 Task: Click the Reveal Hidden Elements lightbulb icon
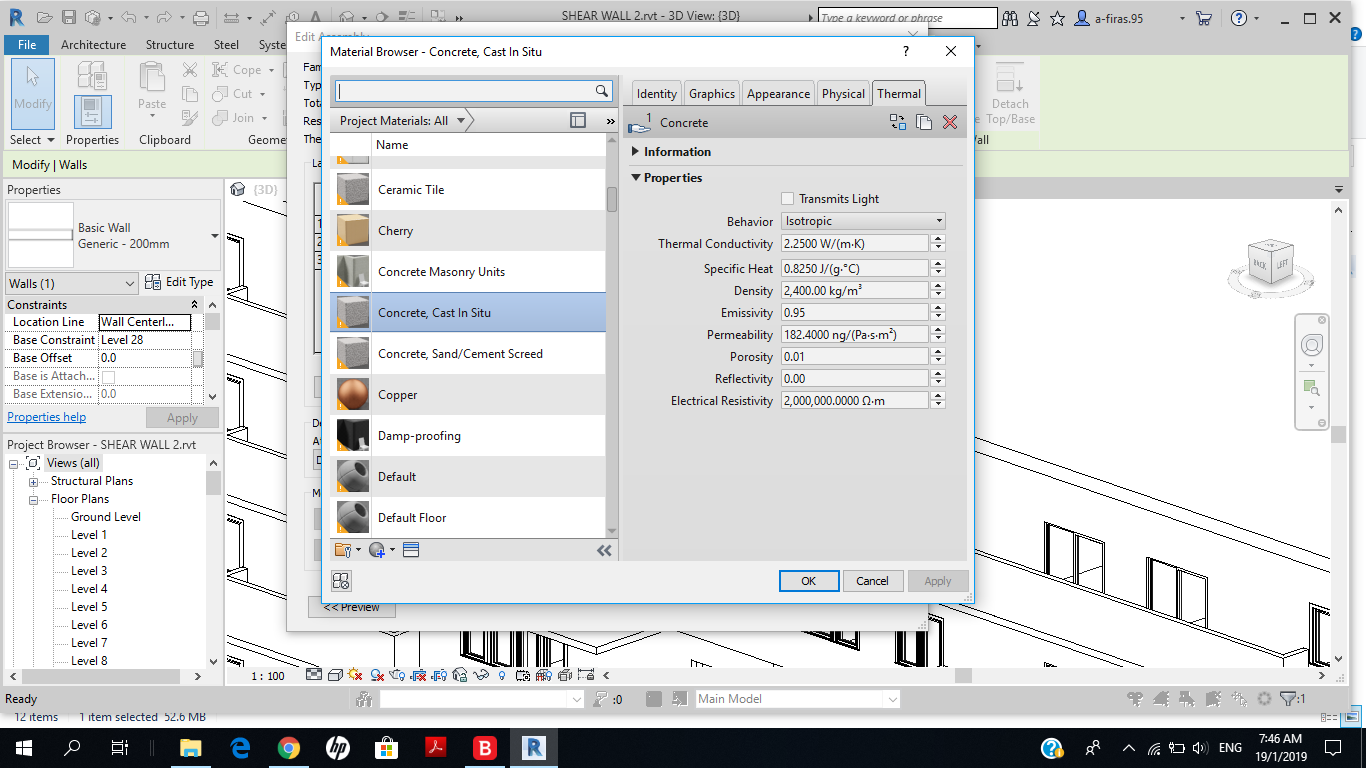click(502, 675)
